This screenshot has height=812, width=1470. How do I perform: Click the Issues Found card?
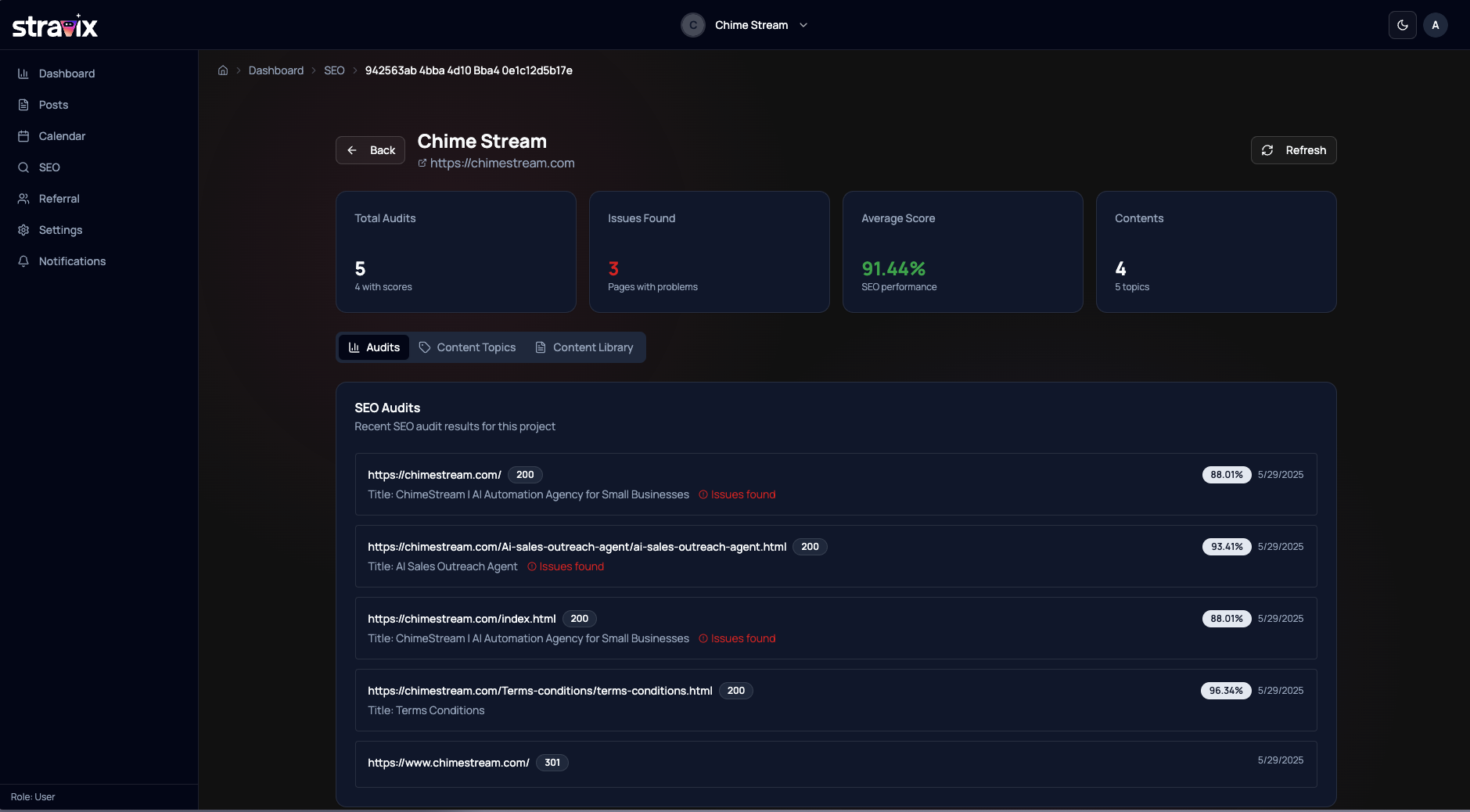(710, 252)
